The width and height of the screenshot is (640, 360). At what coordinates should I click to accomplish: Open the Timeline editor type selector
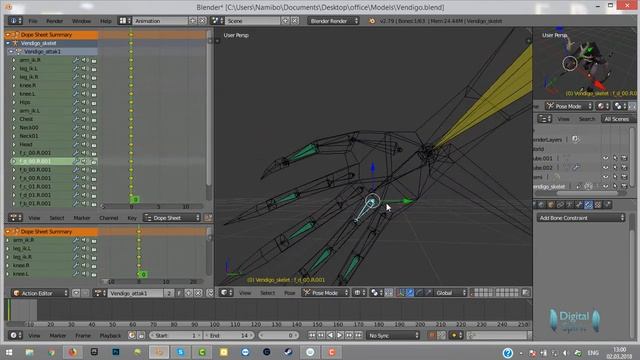(x=15, y=335)
